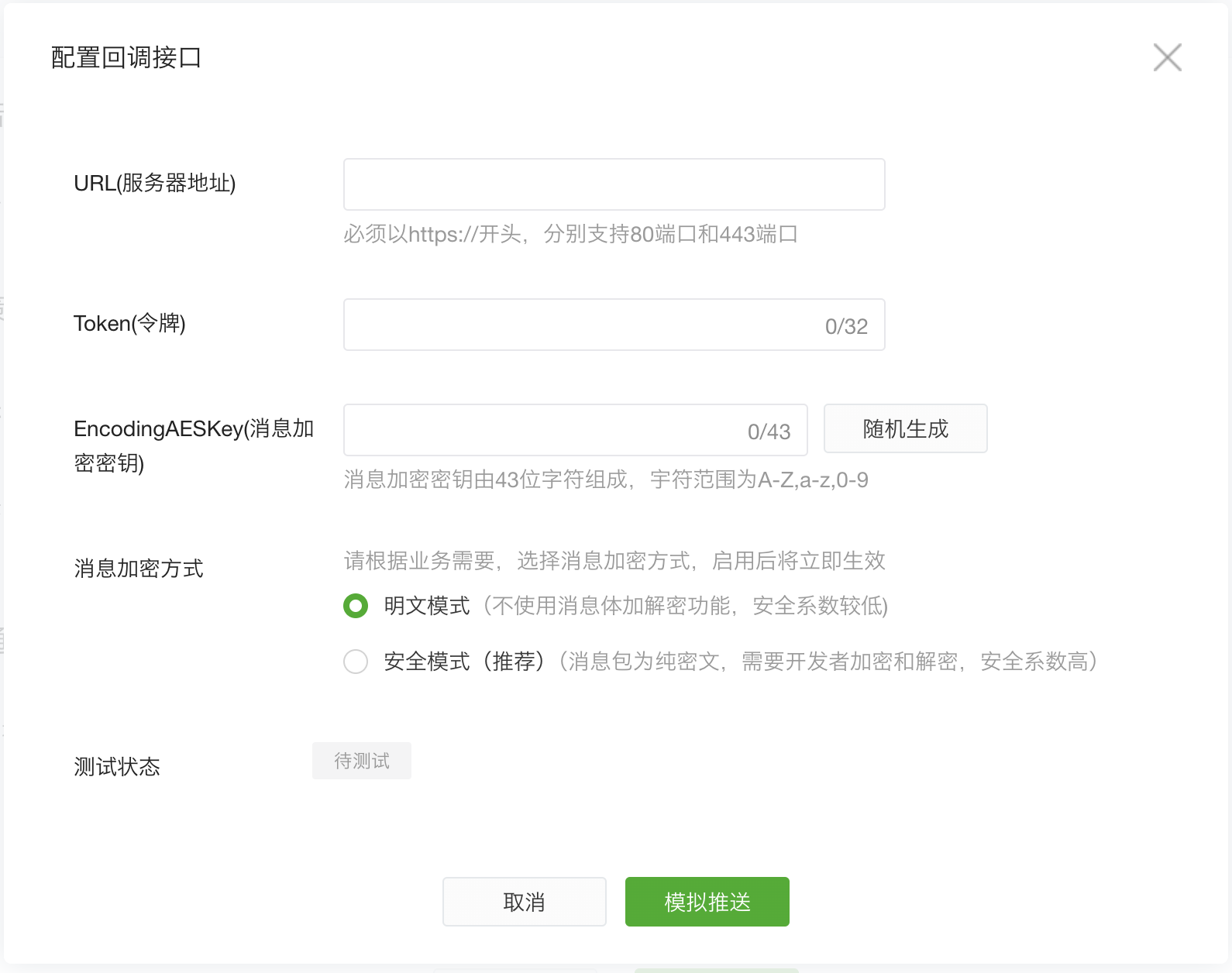The image size is (1232, 973).
Task: Click the URL(服务器地址) input field
Action: pos(614,184)
